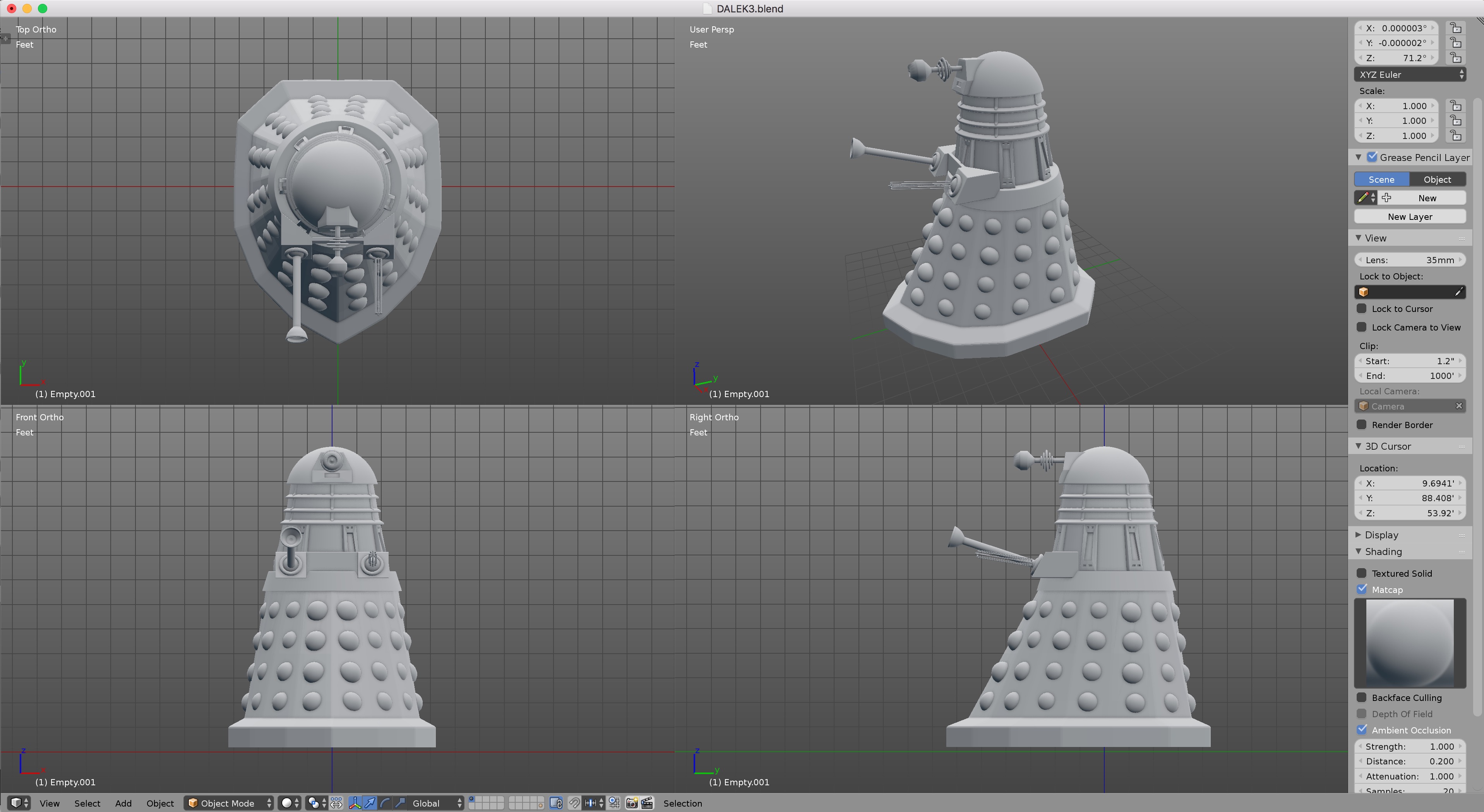Collapse the 3D Cursor panel
This screenshot has height=812, width=1484.
(1359, 446)
